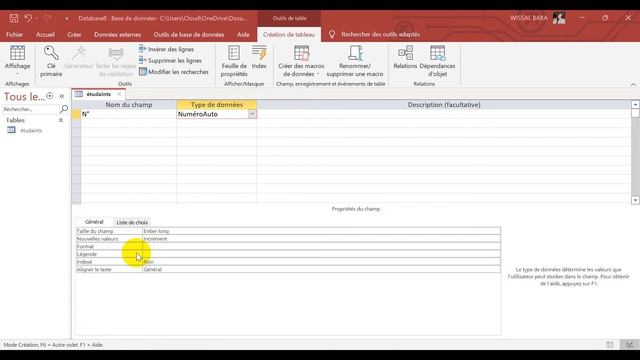Open the Index button
The image size is (640, 360).
(259, 58)
